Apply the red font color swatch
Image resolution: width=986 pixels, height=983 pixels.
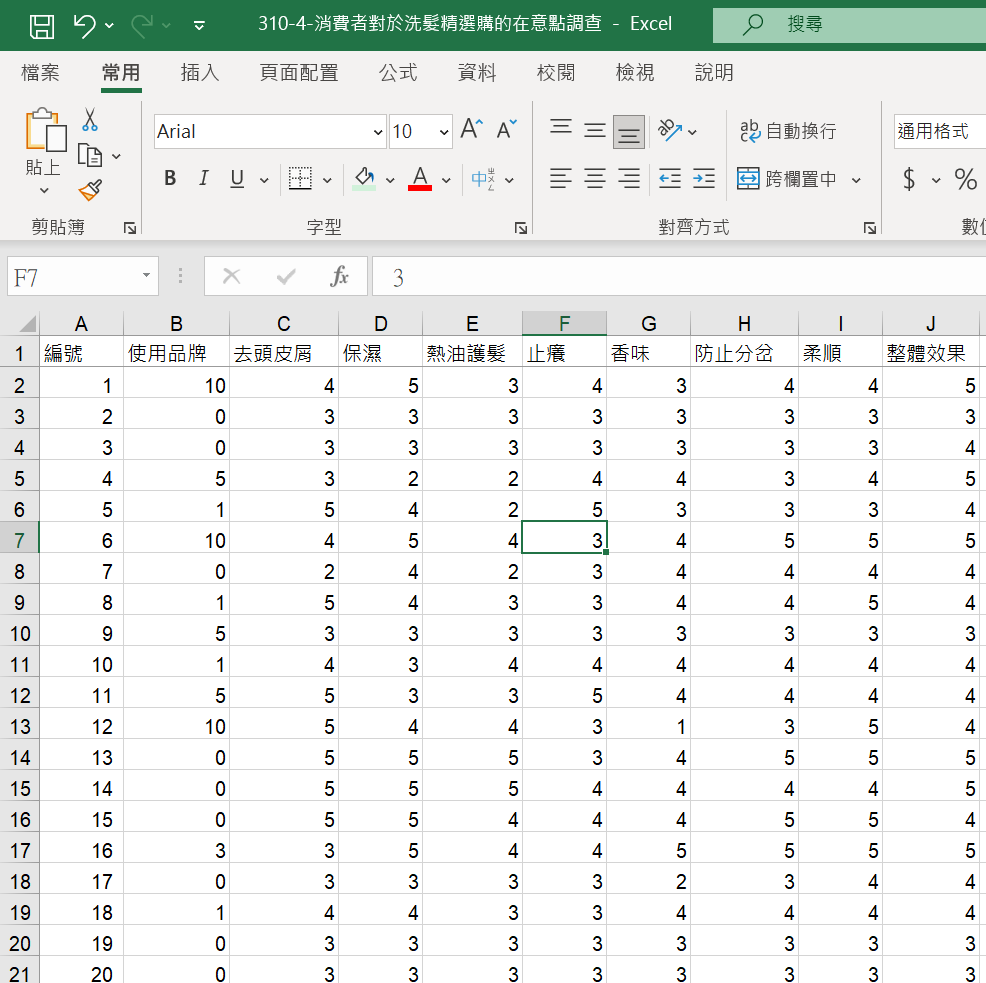coord(420,179)
